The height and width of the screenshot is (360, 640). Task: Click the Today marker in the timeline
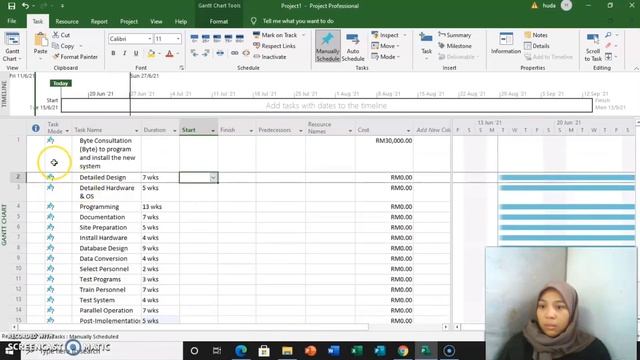(61, 83)
